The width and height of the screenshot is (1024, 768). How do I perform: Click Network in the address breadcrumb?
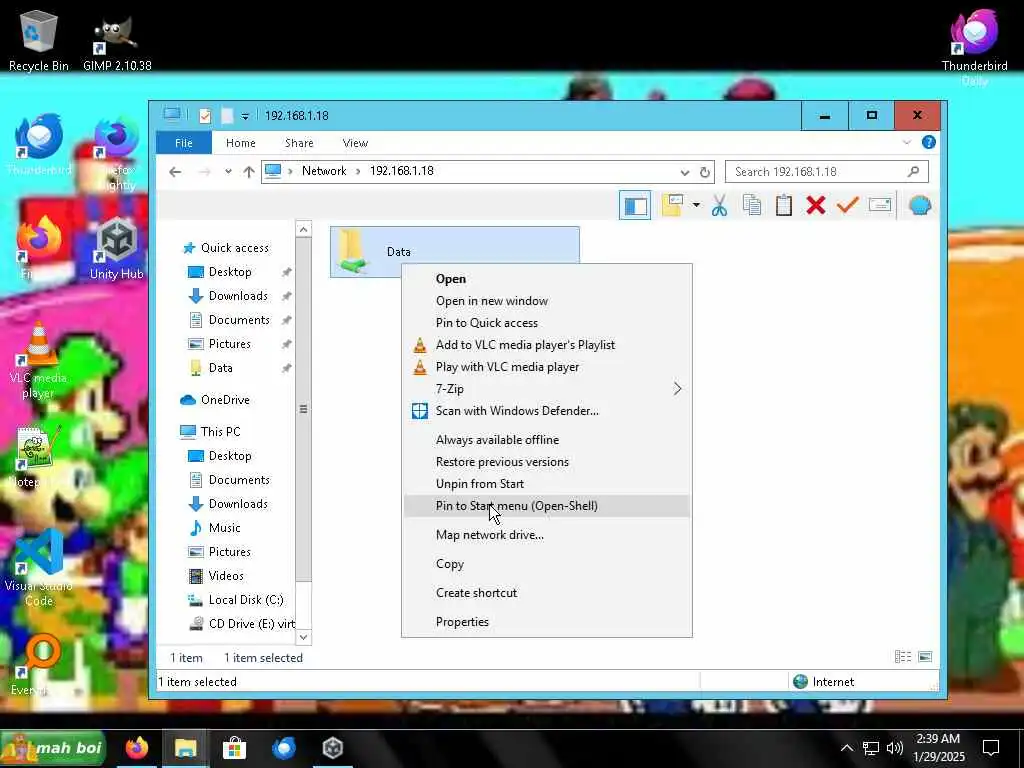[x=324, y=170]
